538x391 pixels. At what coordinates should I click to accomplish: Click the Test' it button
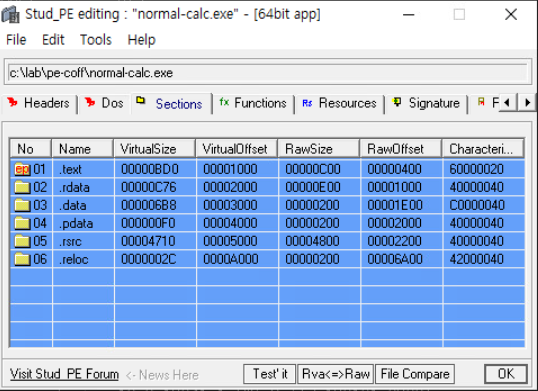click(270, 374)
